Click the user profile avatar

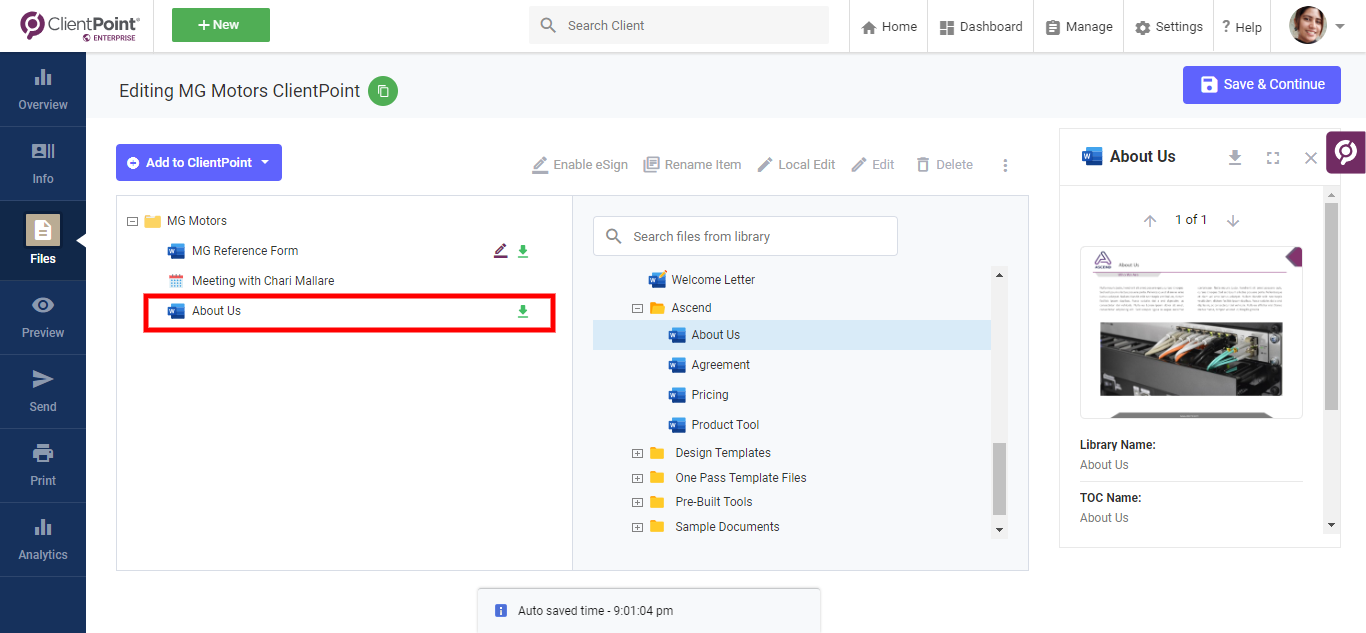pos(1308,26)
